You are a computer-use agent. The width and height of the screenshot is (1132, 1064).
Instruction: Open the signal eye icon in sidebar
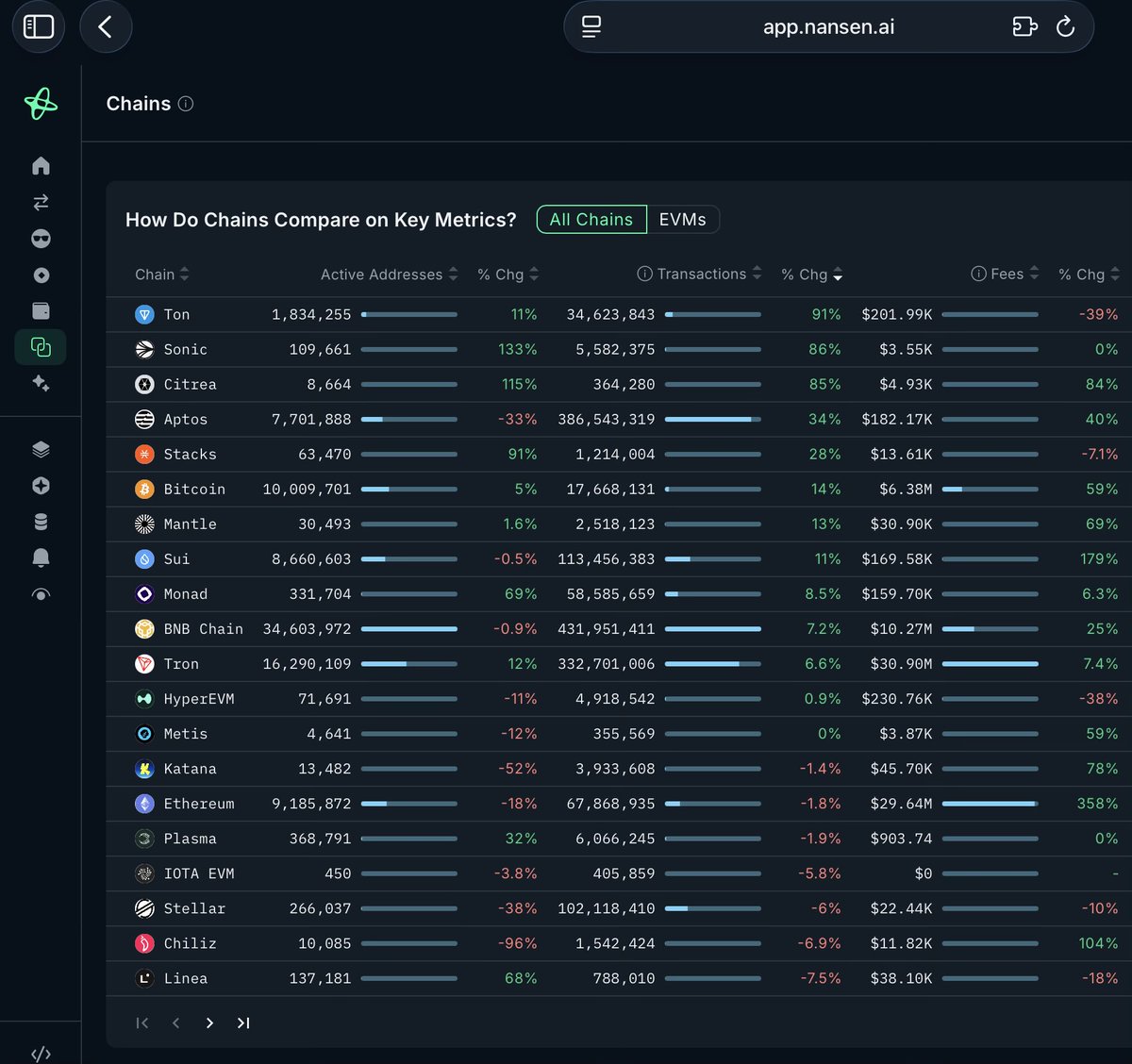pos(41,594)
